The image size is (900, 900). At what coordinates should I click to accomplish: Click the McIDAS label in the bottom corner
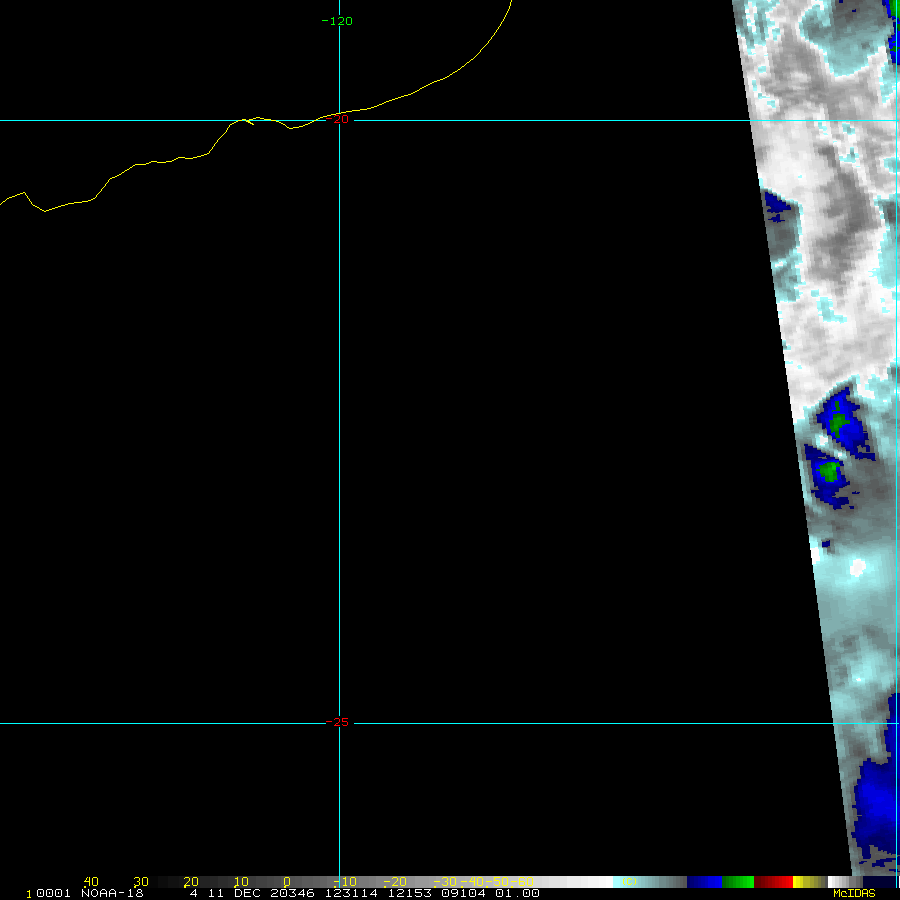coord(853,893)
